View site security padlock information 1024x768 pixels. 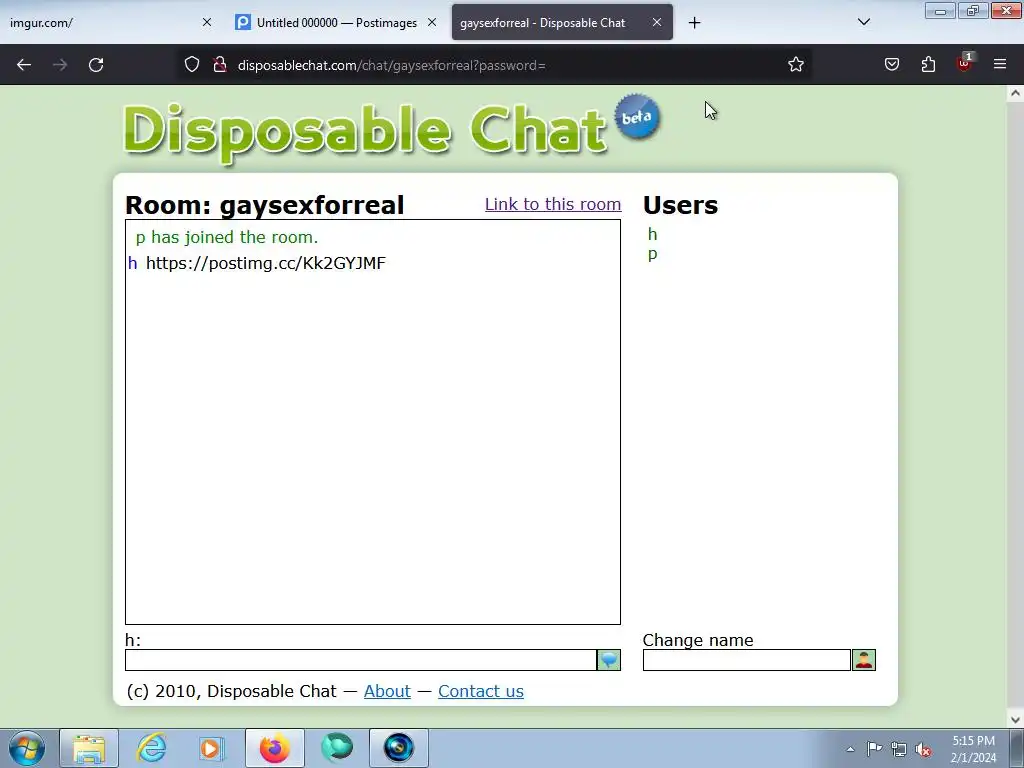click(x=220, y=65)
